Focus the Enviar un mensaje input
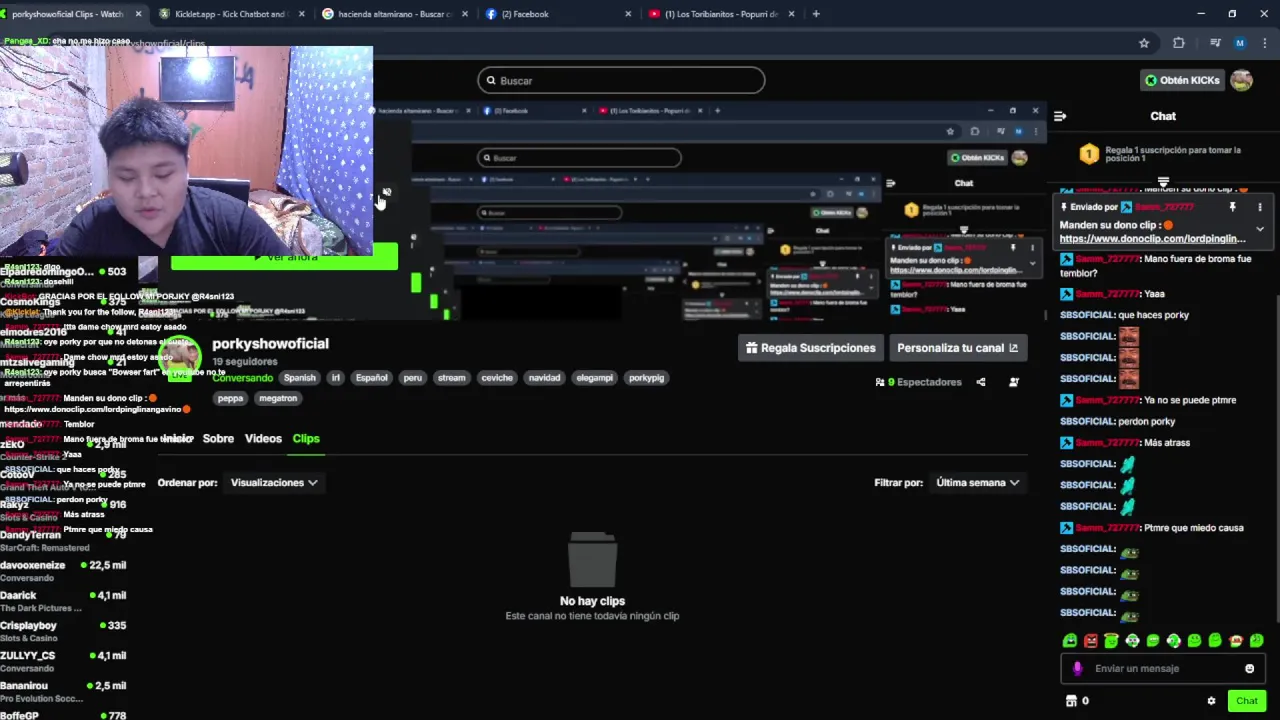Image resolution: width=1280 pixels, height=720 pixels. 1162,669
